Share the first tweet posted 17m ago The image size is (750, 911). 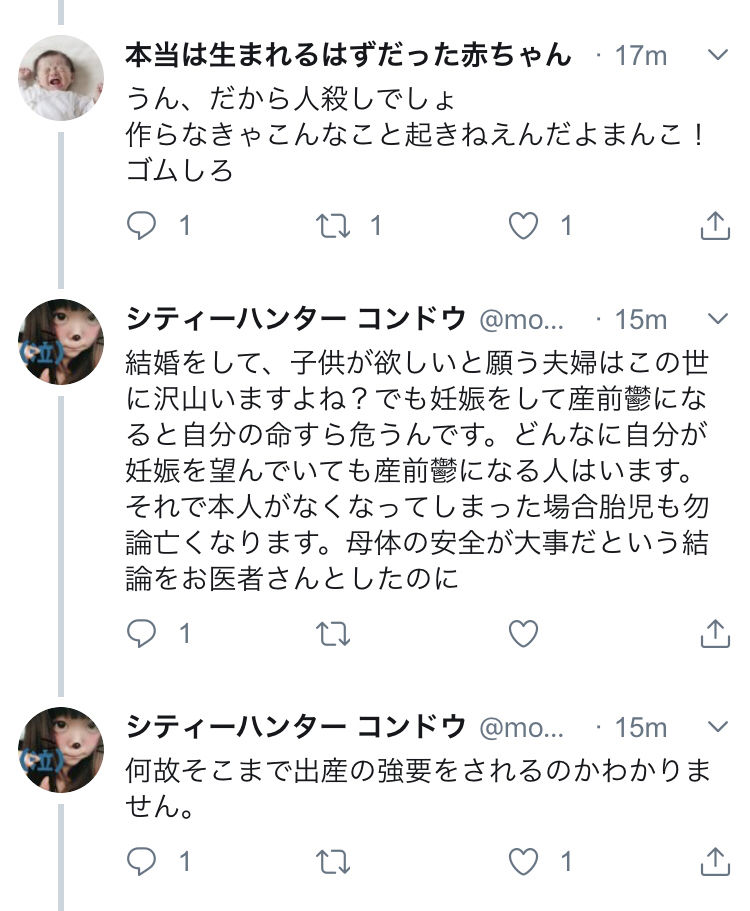point(714,226)
